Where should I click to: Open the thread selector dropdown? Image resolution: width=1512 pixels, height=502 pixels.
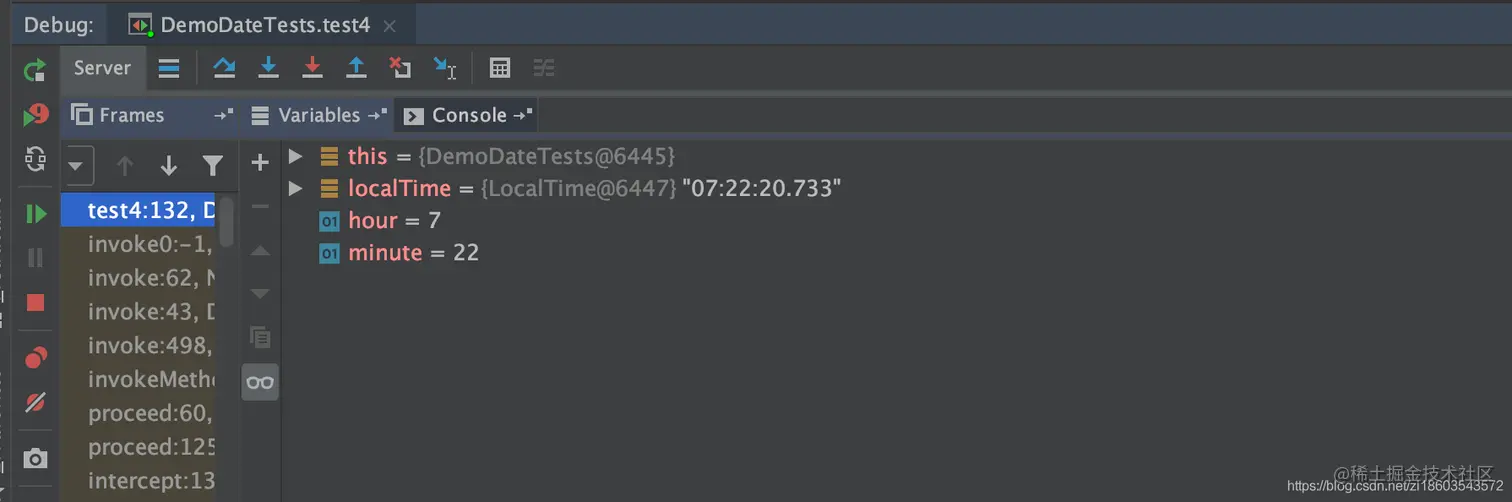point(78,166)
